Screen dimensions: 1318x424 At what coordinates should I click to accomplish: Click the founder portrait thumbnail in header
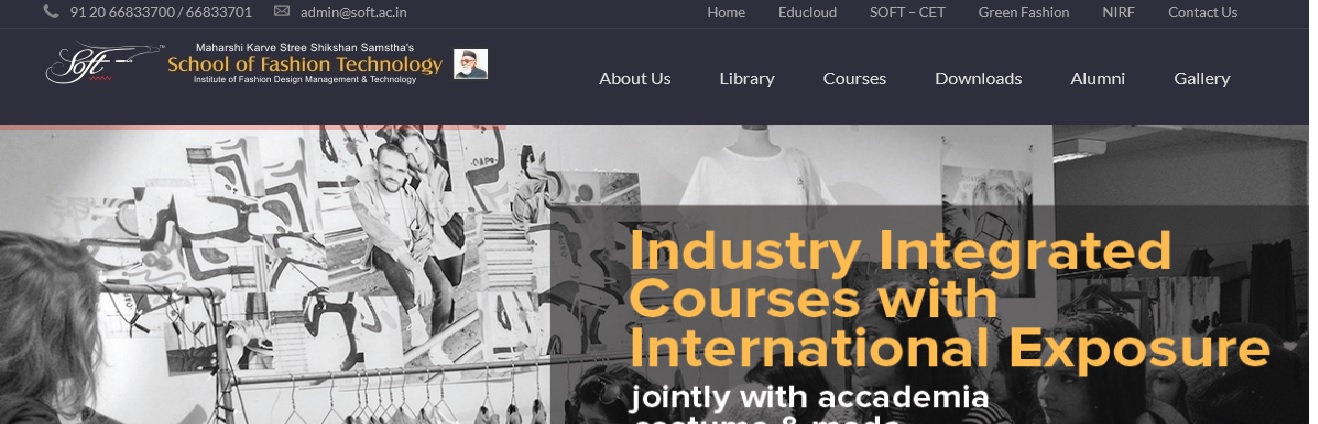[x=471, y=63]
